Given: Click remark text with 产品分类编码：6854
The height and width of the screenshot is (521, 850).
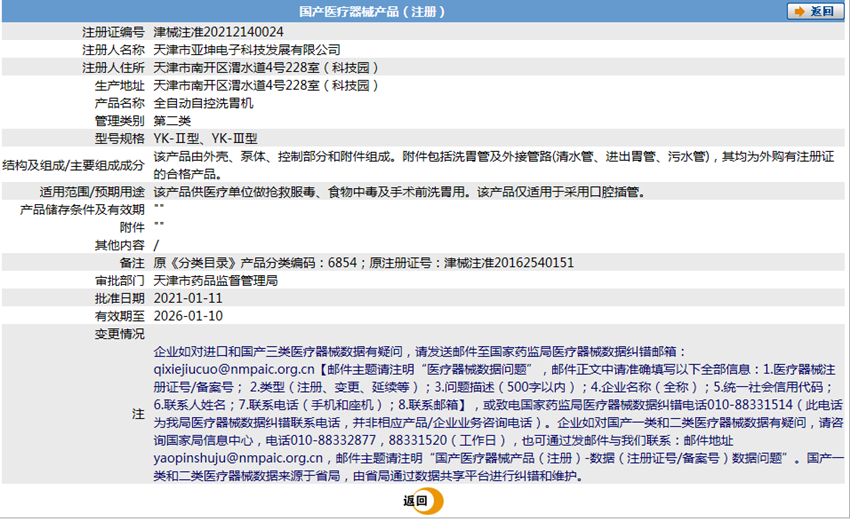Looking at the screenshot, I should (x=363, y=263).
